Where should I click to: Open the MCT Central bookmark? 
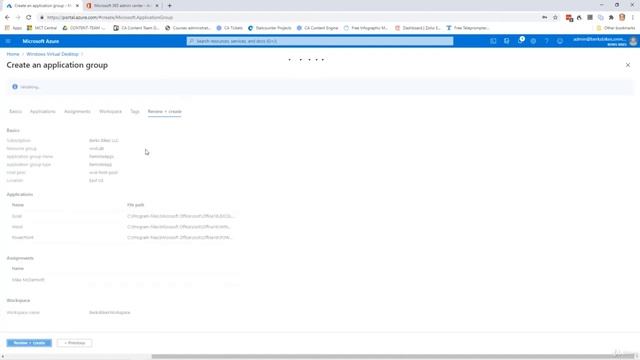pos(42,28)
